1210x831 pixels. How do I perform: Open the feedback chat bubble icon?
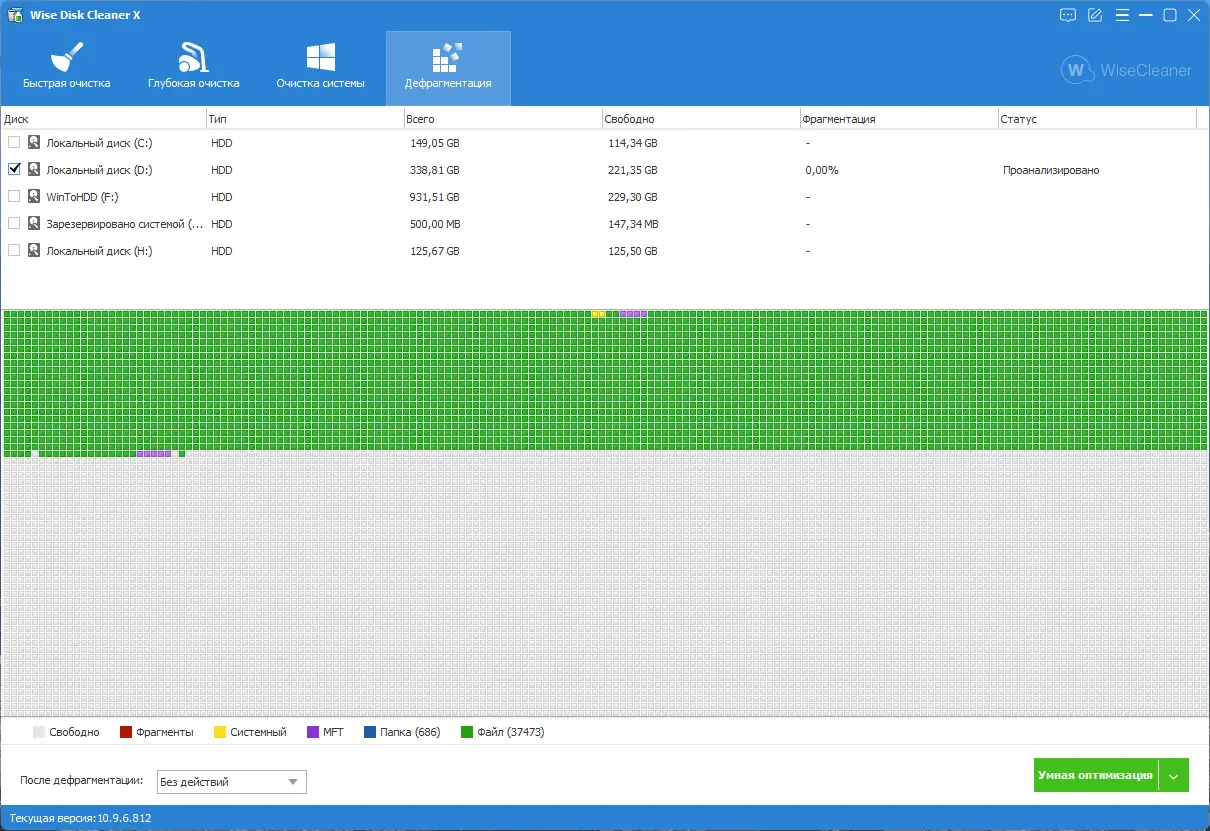click(x=1068, y=15)
